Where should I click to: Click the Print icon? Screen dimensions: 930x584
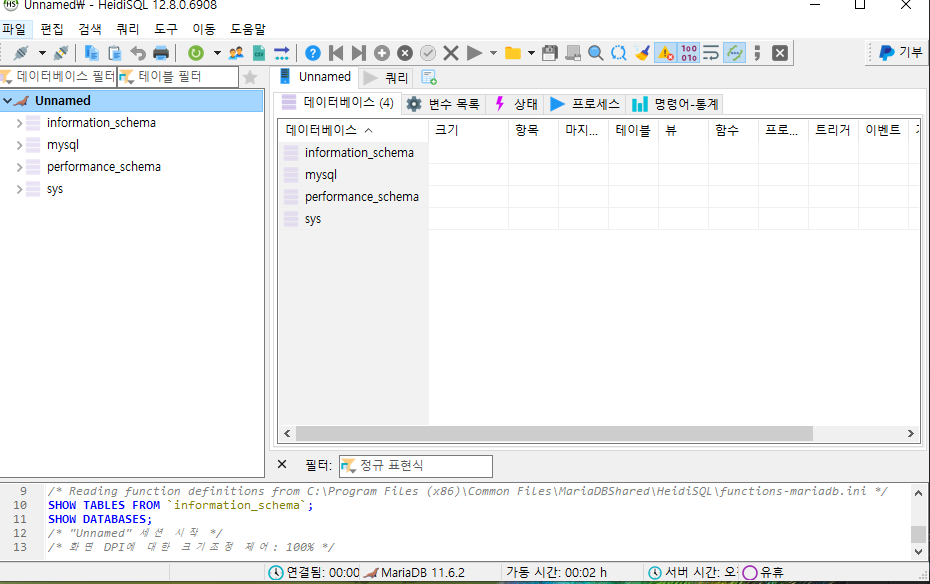point(161,53)
